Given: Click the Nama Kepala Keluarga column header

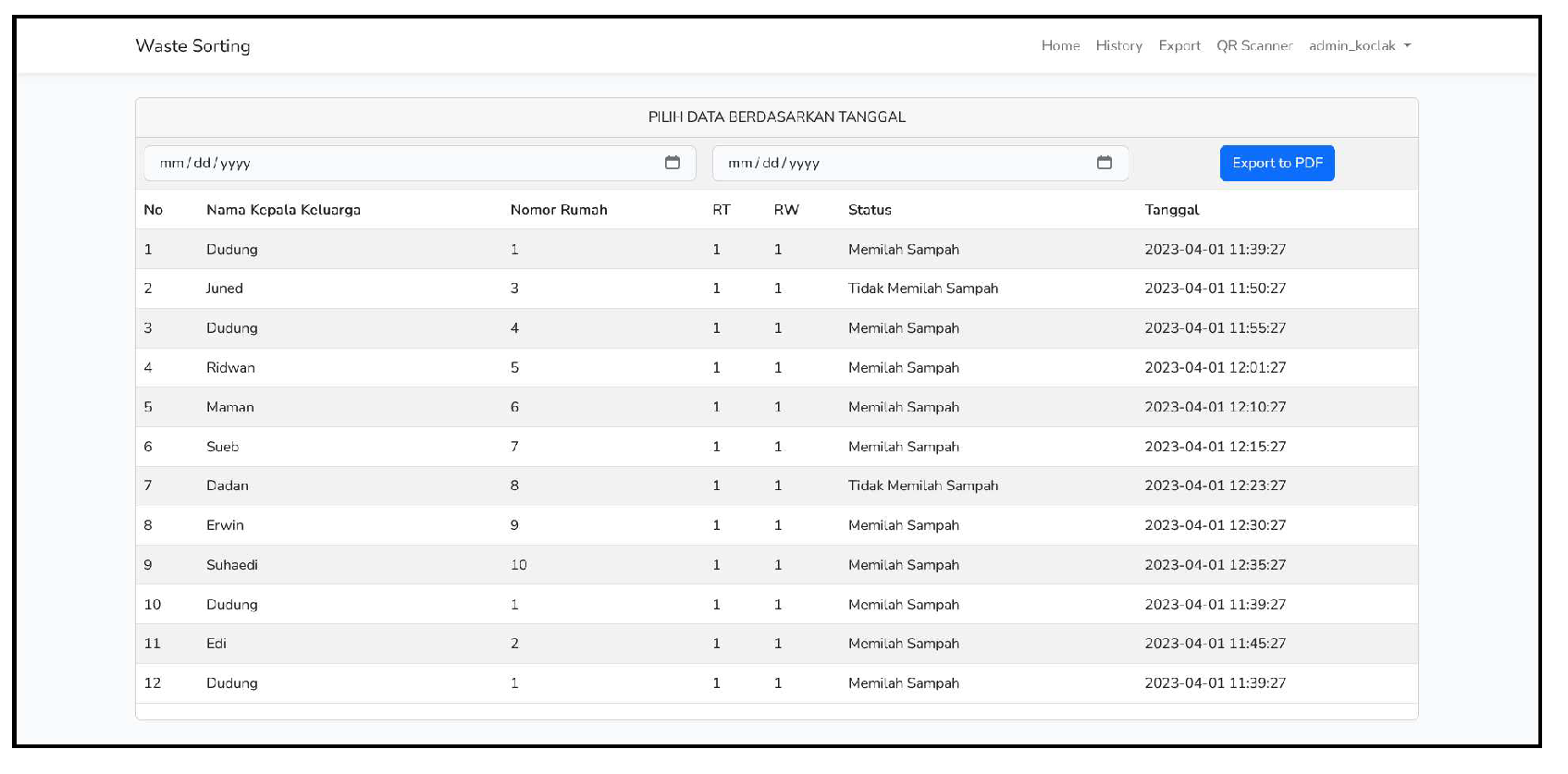Looking at the screenshot, I should tap(283, 210).
